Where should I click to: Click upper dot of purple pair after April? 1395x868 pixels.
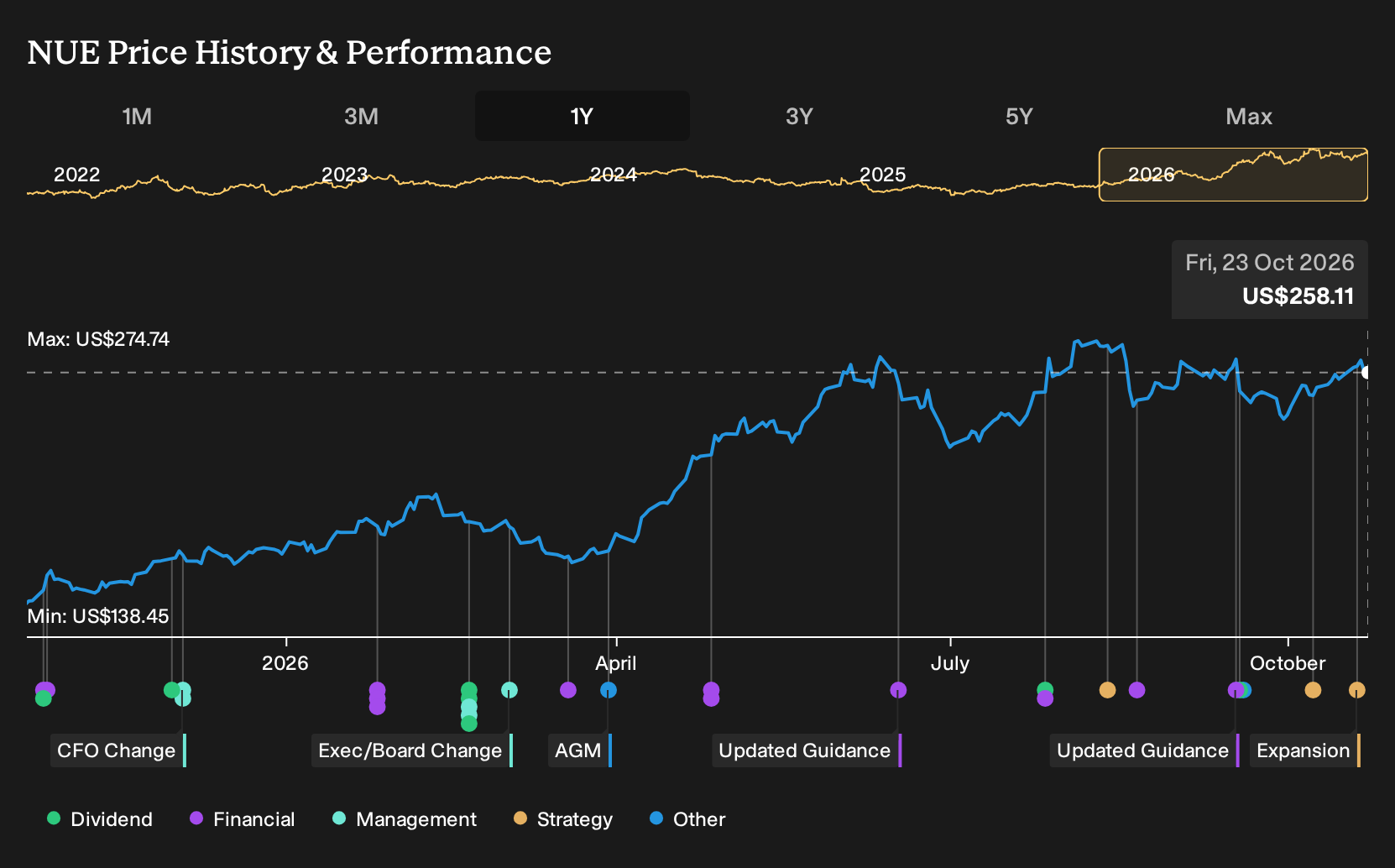[711, 690]
